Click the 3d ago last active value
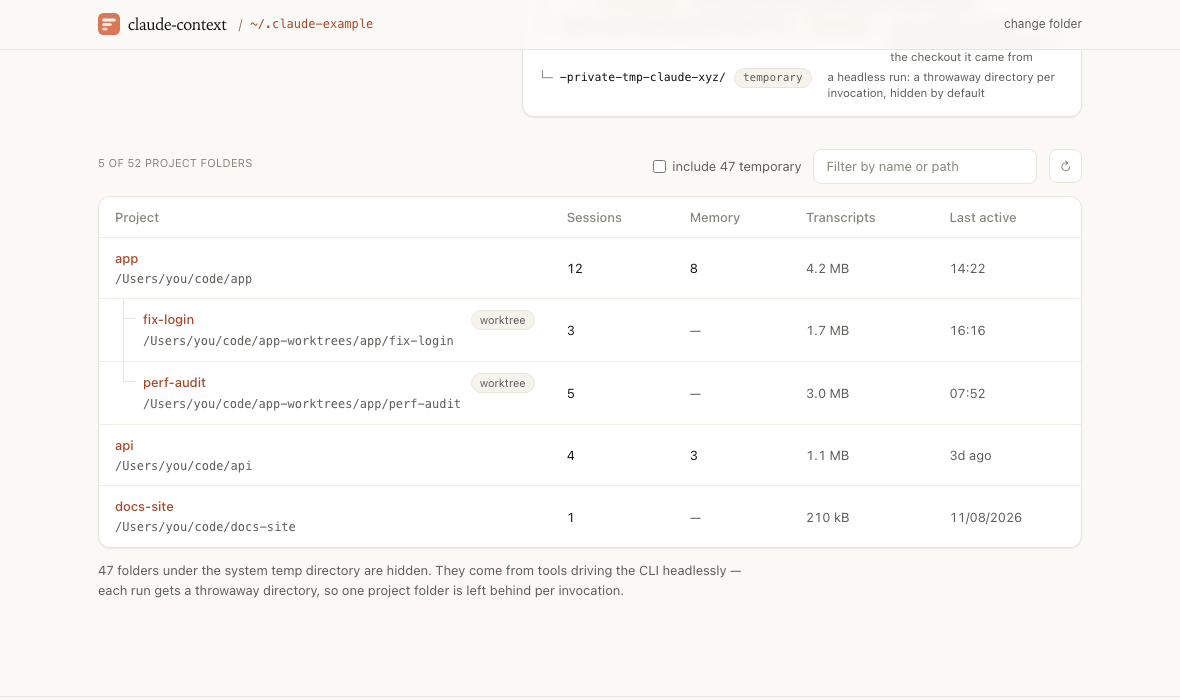 (x=970, y=455)
